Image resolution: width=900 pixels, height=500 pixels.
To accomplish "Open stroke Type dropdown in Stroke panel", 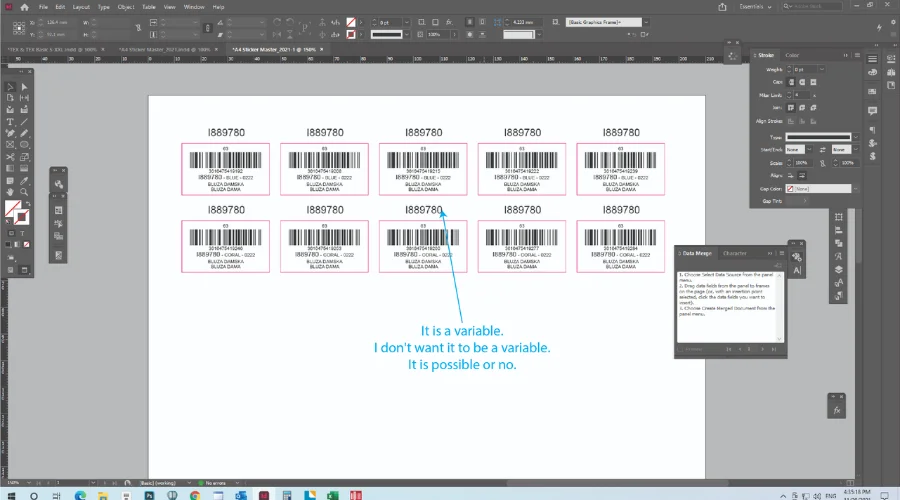I will tap(855, 137).
